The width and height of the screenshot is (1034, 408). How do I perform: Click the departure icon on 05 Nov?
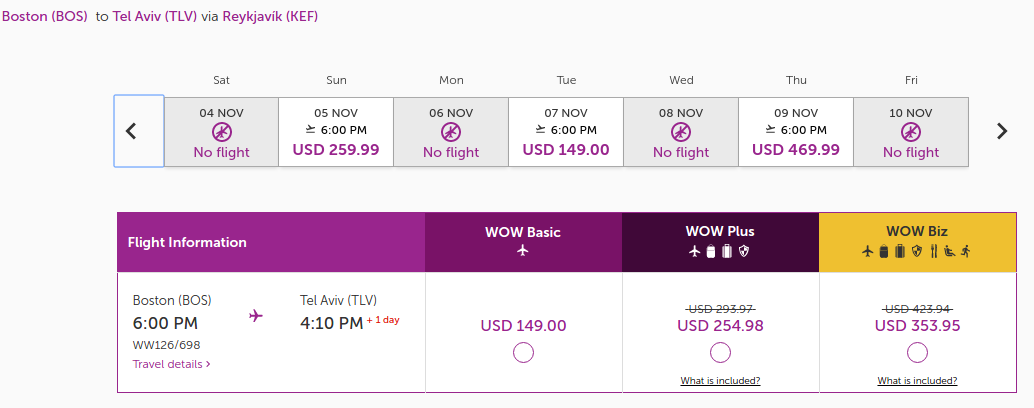310,130
